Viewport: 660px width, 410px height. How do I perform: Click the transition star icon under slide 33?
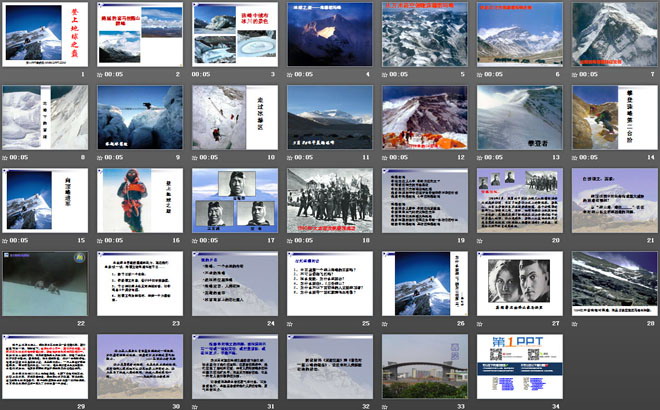click(385, 407)
